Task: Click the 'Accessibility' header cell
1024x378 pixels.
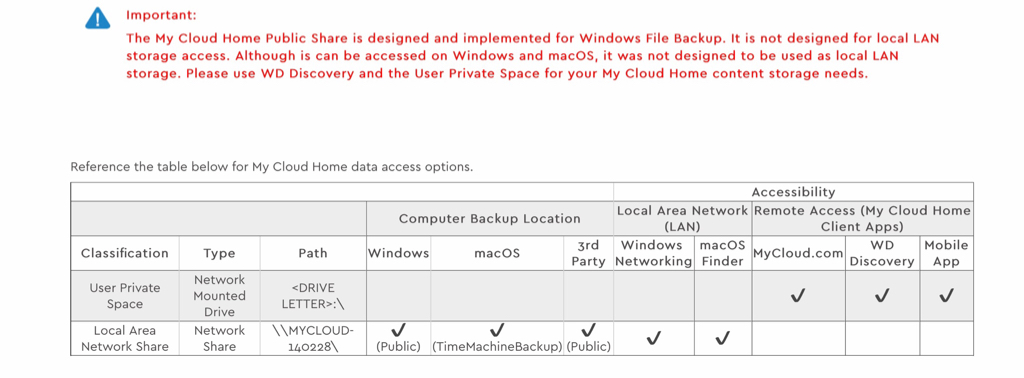Action: 793,192
